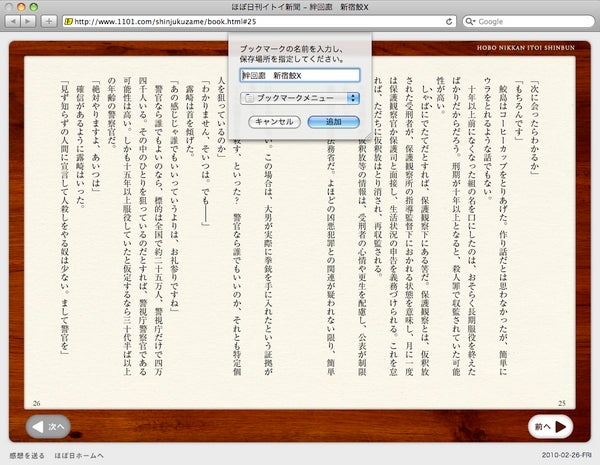Focus the URL address bar
The image size is (600, 465).
point(250,20)
